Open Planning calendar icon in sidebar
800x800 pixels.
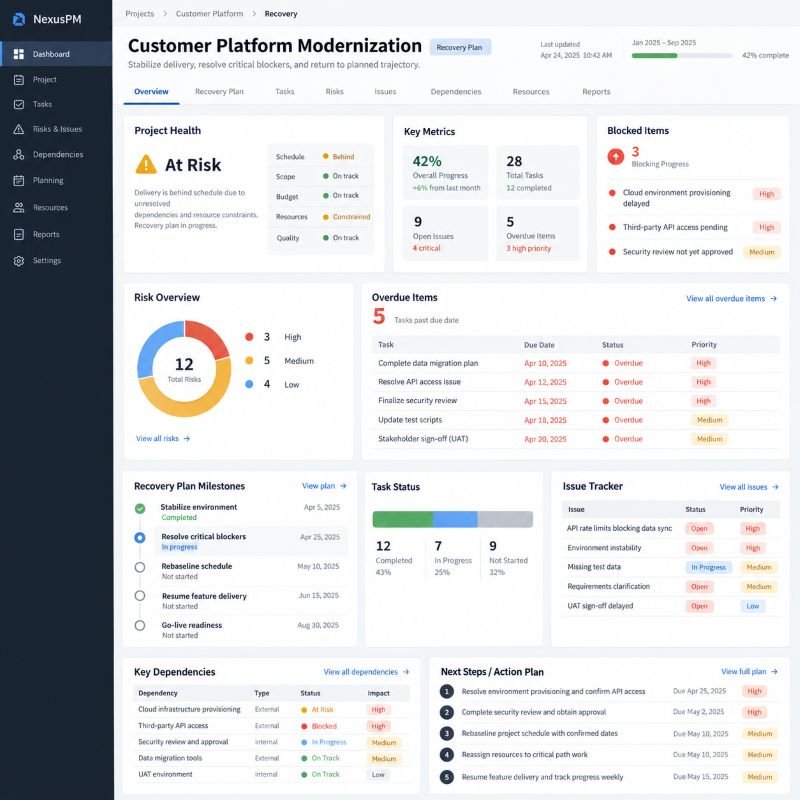pyautogui.click(x=19, y=180)
